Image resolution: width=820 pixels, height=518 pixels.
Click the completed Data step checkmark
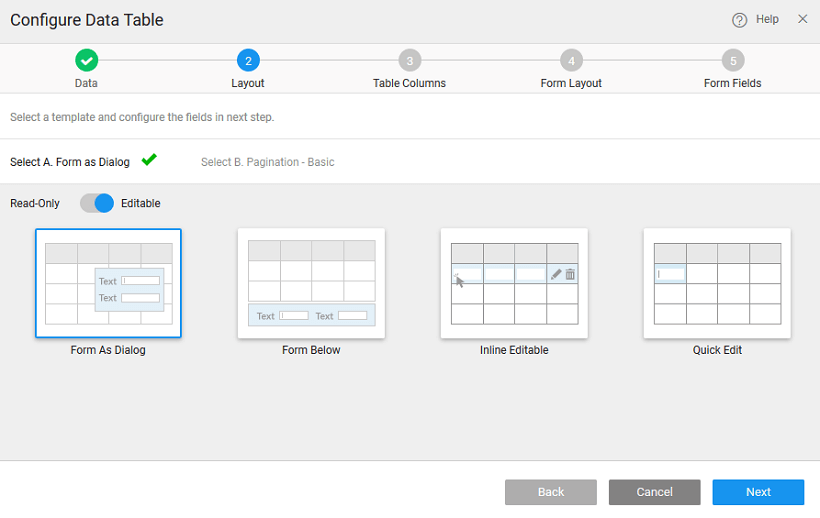[86, 61]
